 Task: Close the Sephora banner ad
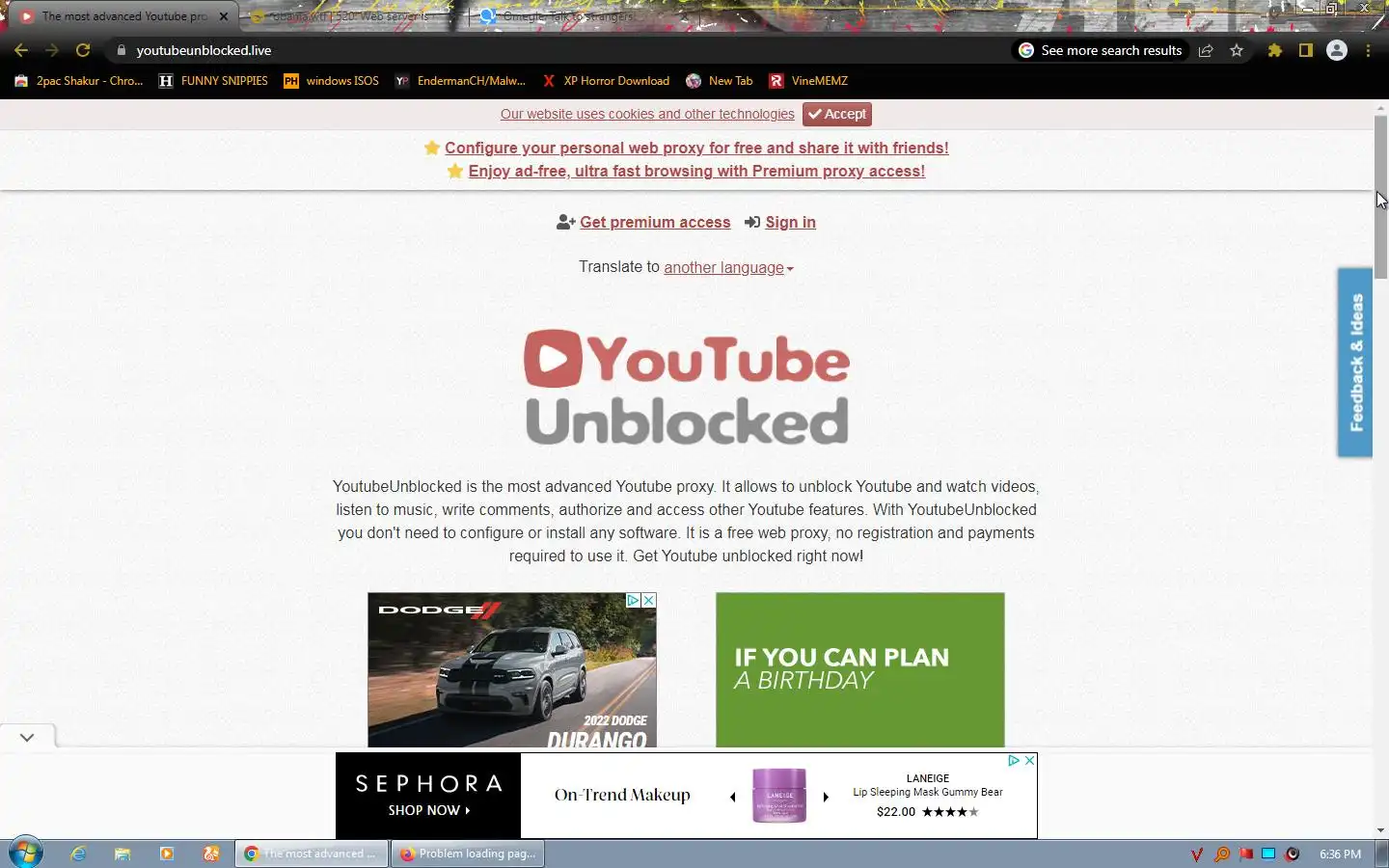(1029, 761)
